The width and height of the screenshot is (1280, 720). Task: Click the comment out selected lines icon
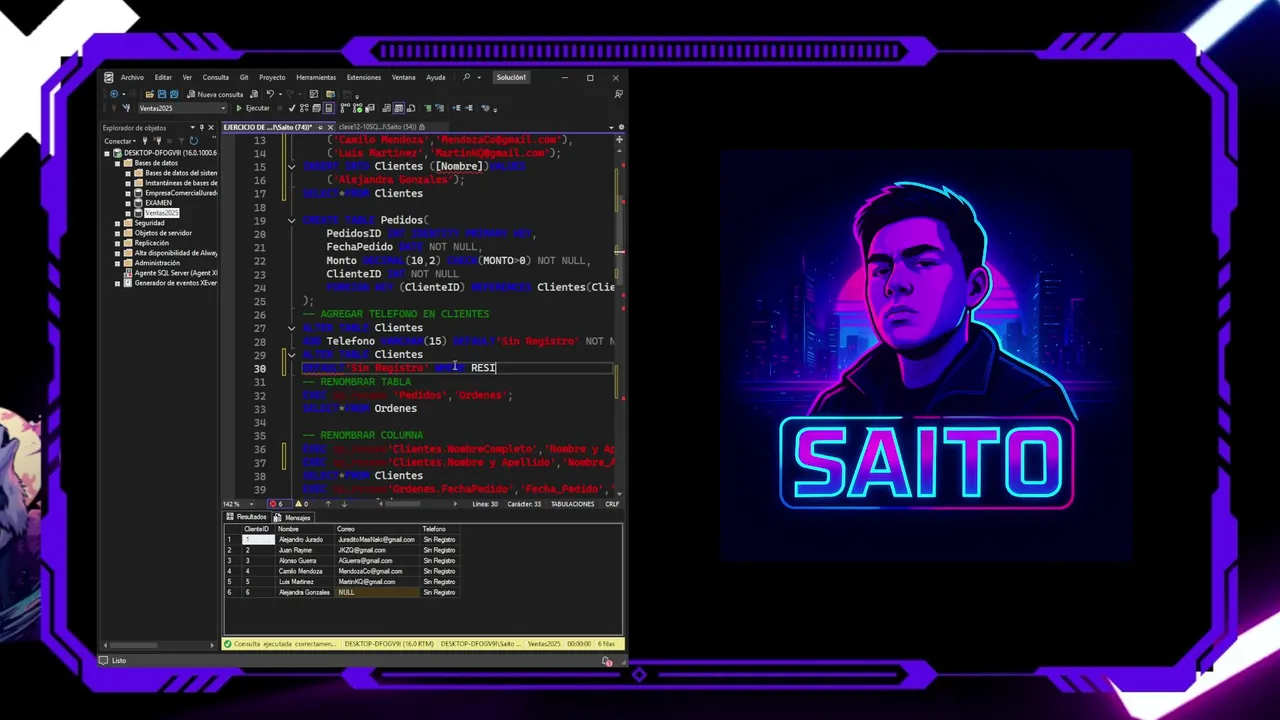tap(427, 108)
